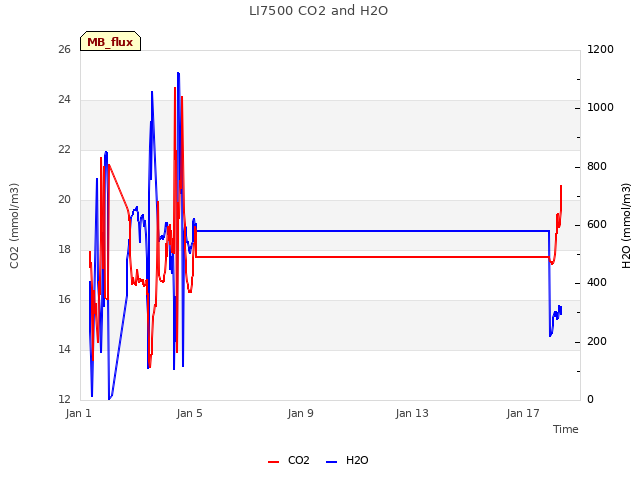640x480 pixels.
Task: Click the Jan 9 x-axis label
Action: pos(300,413)
